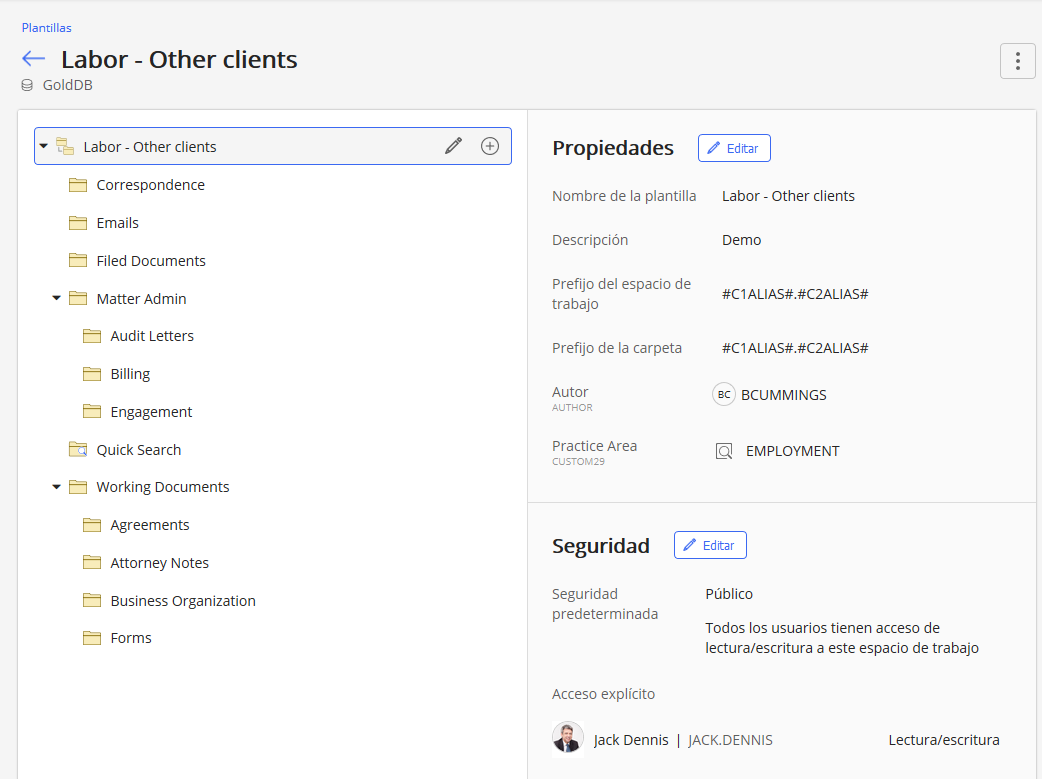Select the Correspondence folder
Screen dimensions: 1042x779
[150, 185]
